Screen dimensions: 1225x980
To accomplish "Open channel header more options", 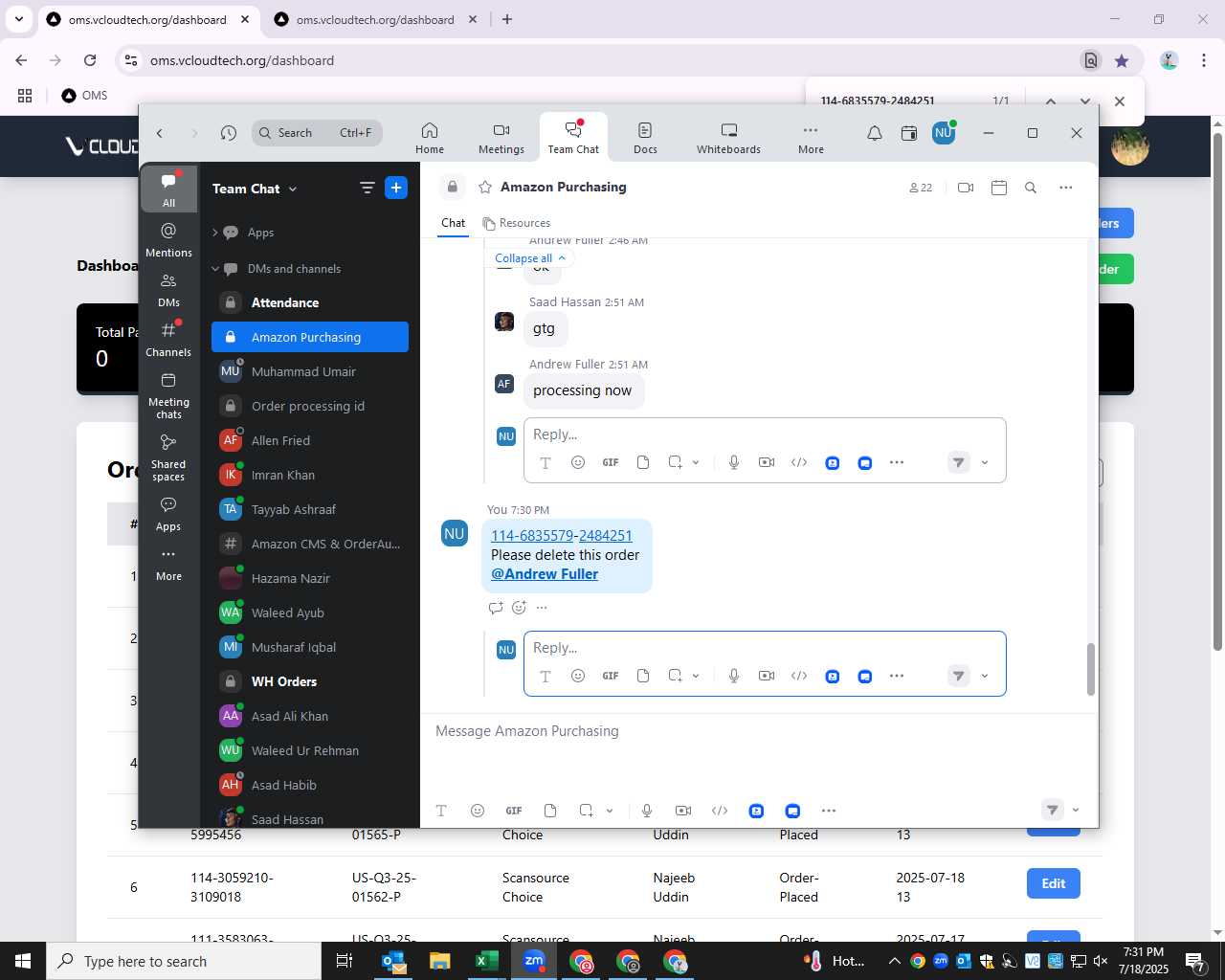I will (x=1066, y=188).
